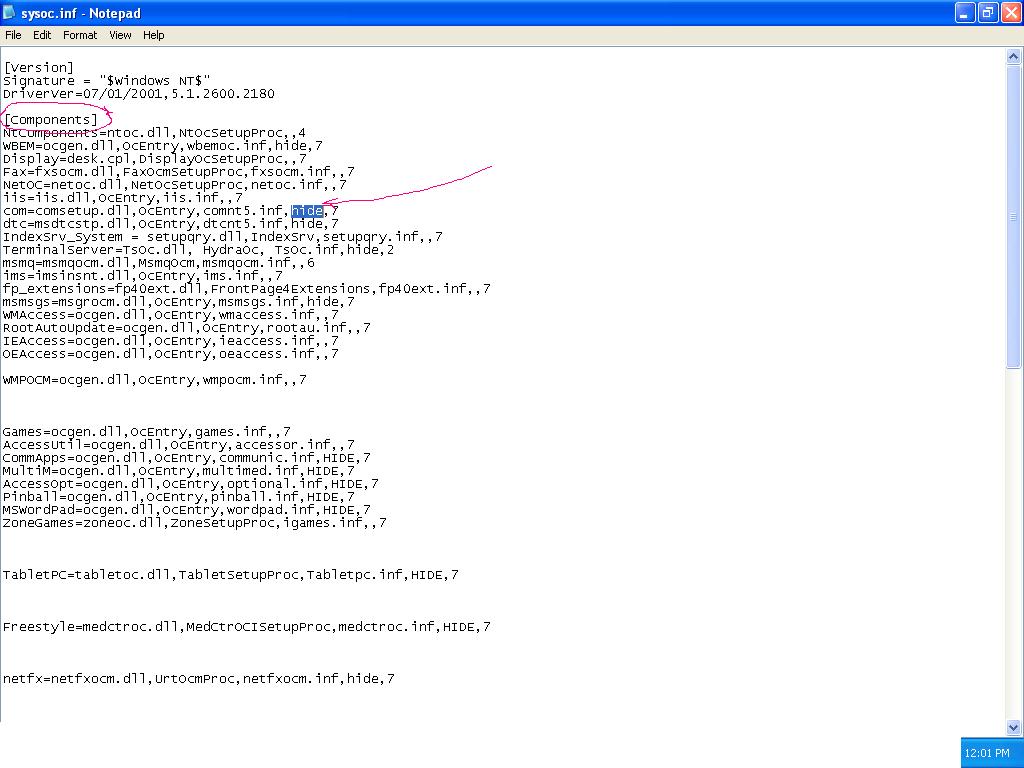
Task: Click the [Components] section header text
Action: tap(50, 120)
